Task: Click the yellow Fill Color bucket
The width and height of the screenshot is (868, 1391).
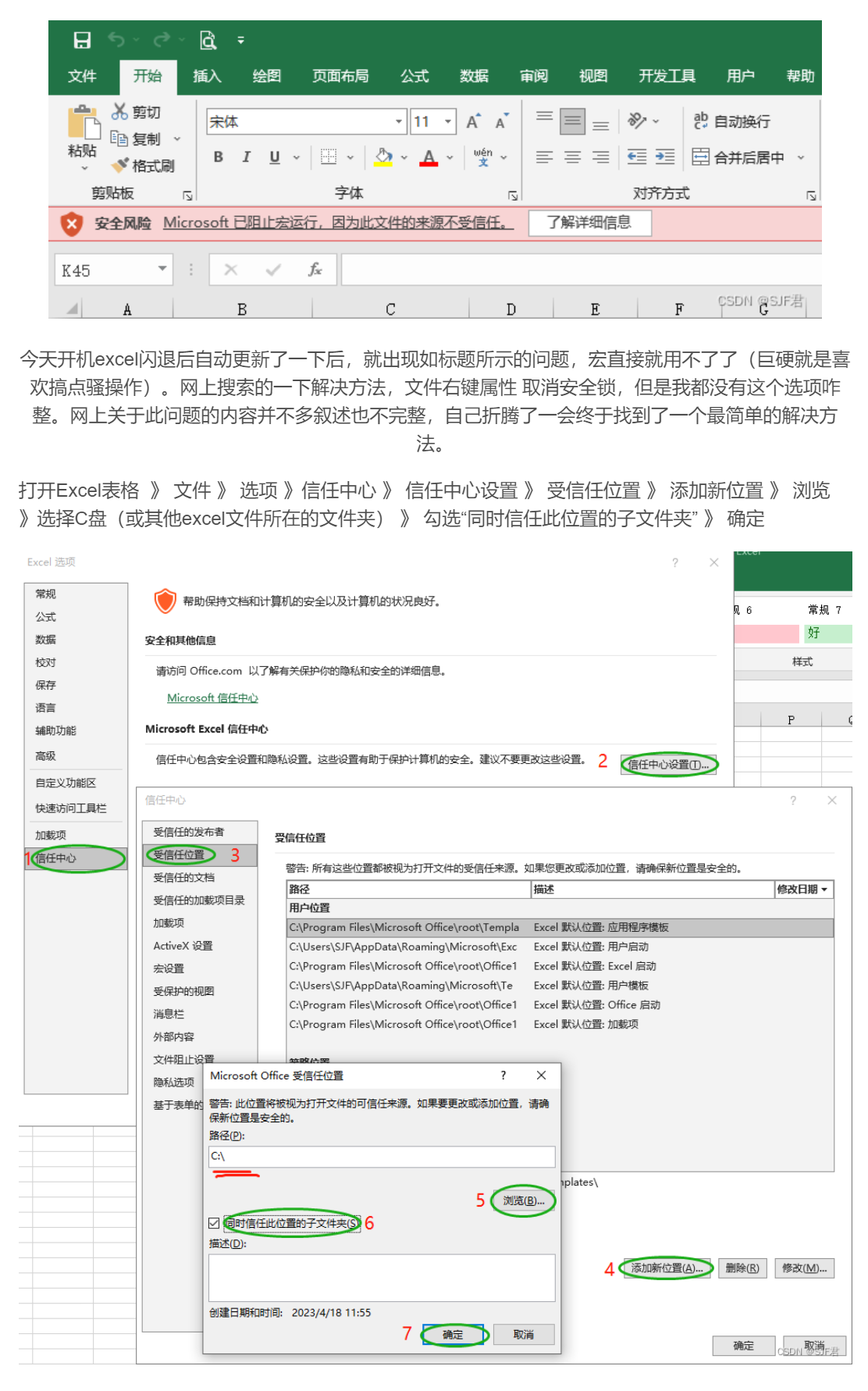Action: click(x=383, y=157)
